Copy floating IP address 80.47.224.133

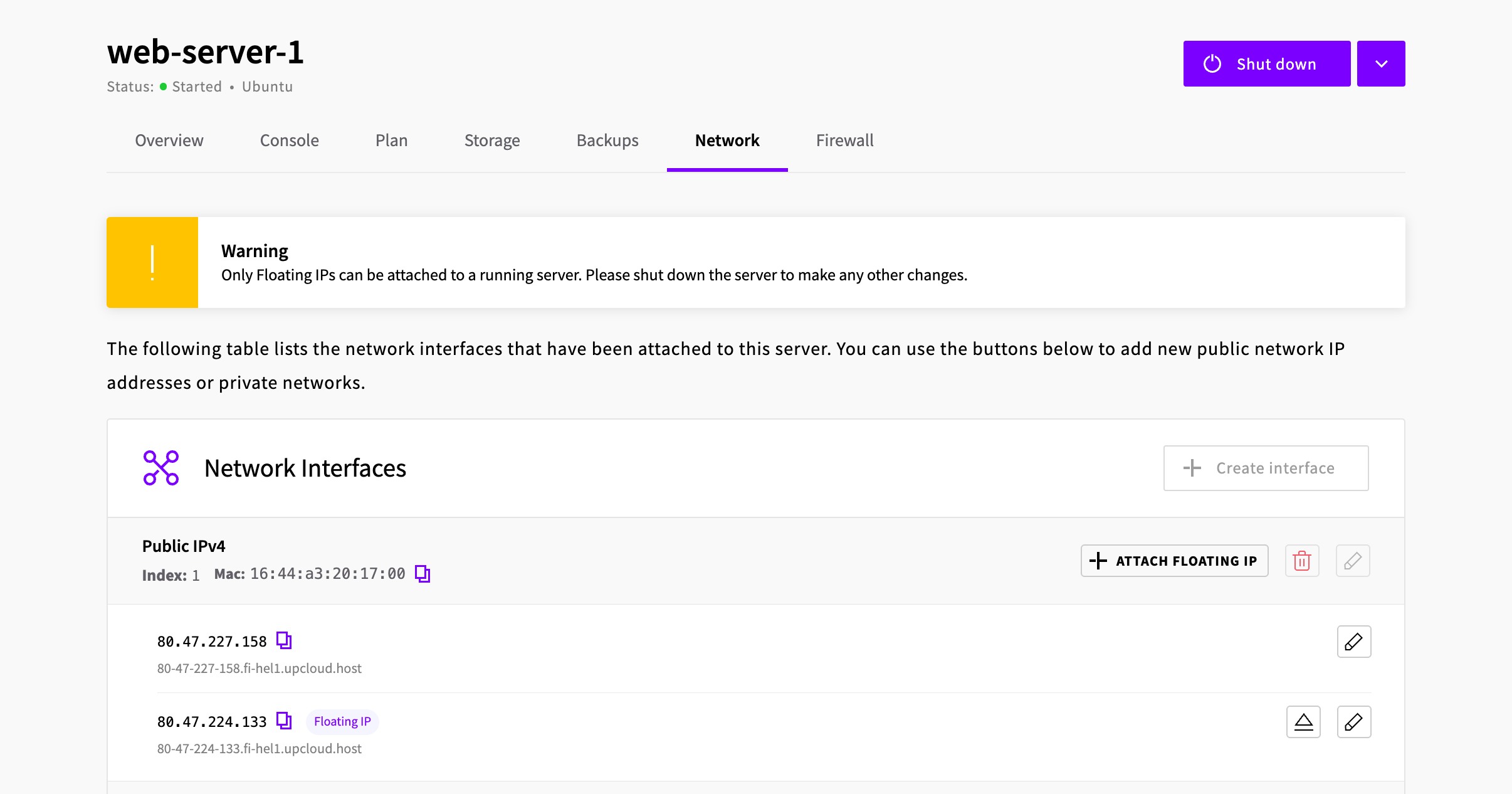[x=284, y=721]
